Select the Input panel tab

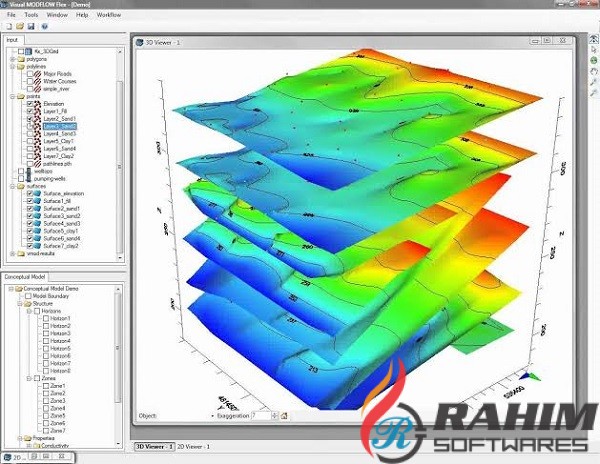coord(13,39)
